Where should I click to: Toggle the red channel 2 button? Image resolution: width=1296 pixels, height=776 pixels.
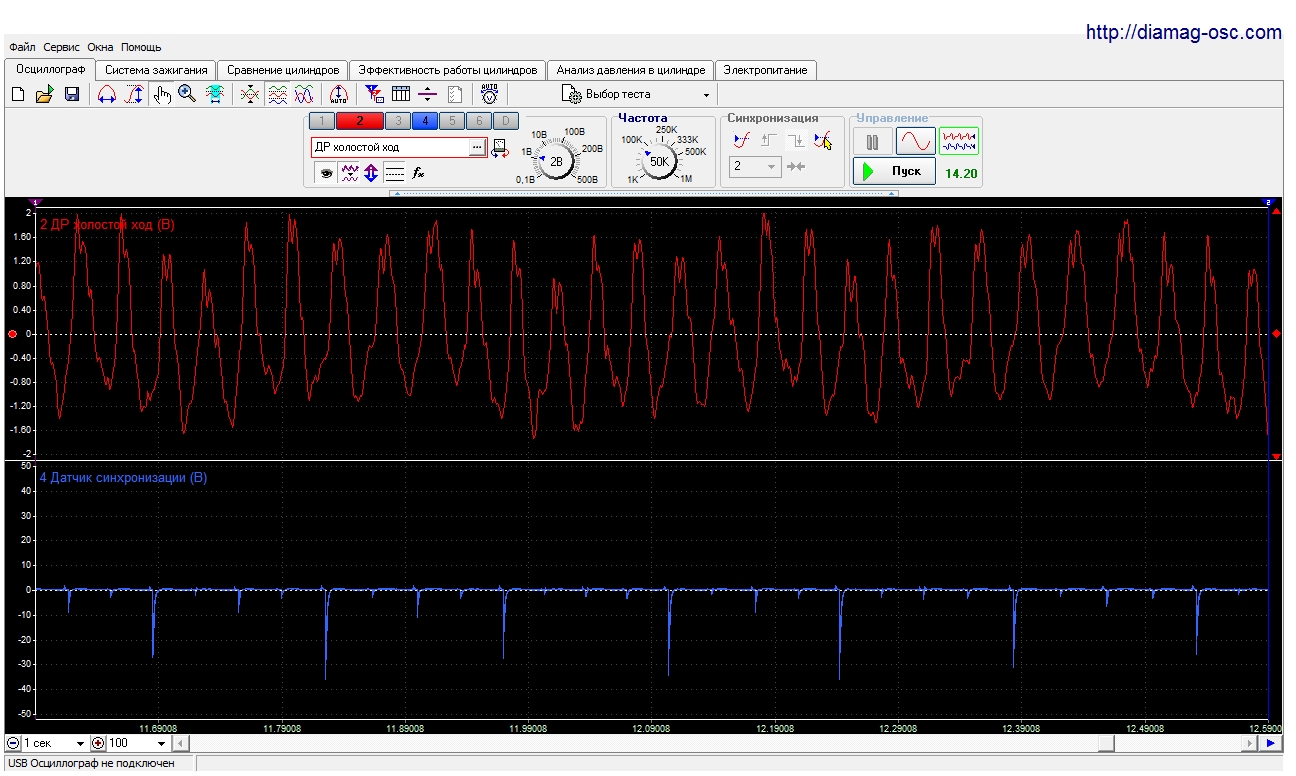tap(359, 121)
